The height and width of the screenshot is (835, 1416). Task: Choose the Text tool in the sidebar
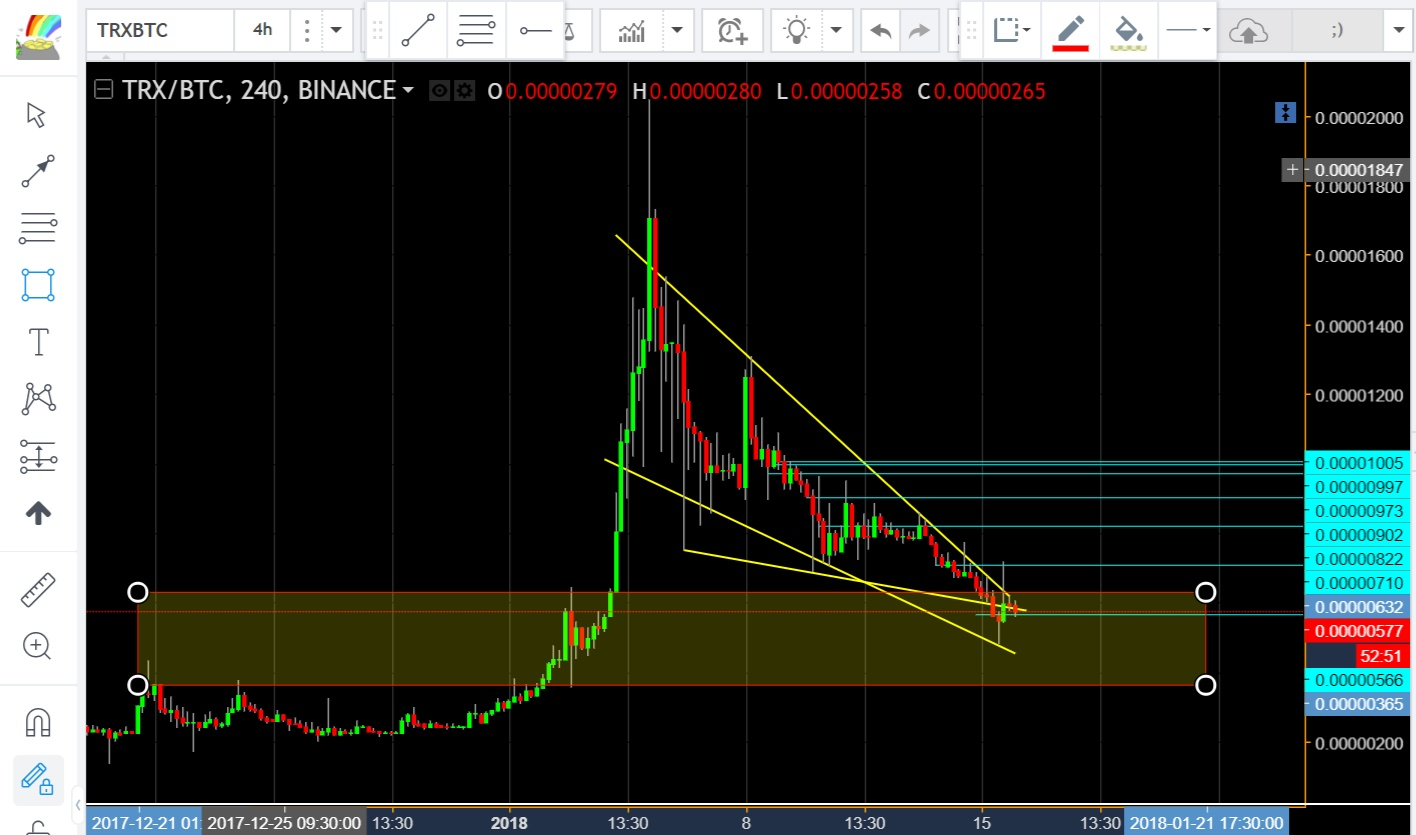[x=38, y=343]
